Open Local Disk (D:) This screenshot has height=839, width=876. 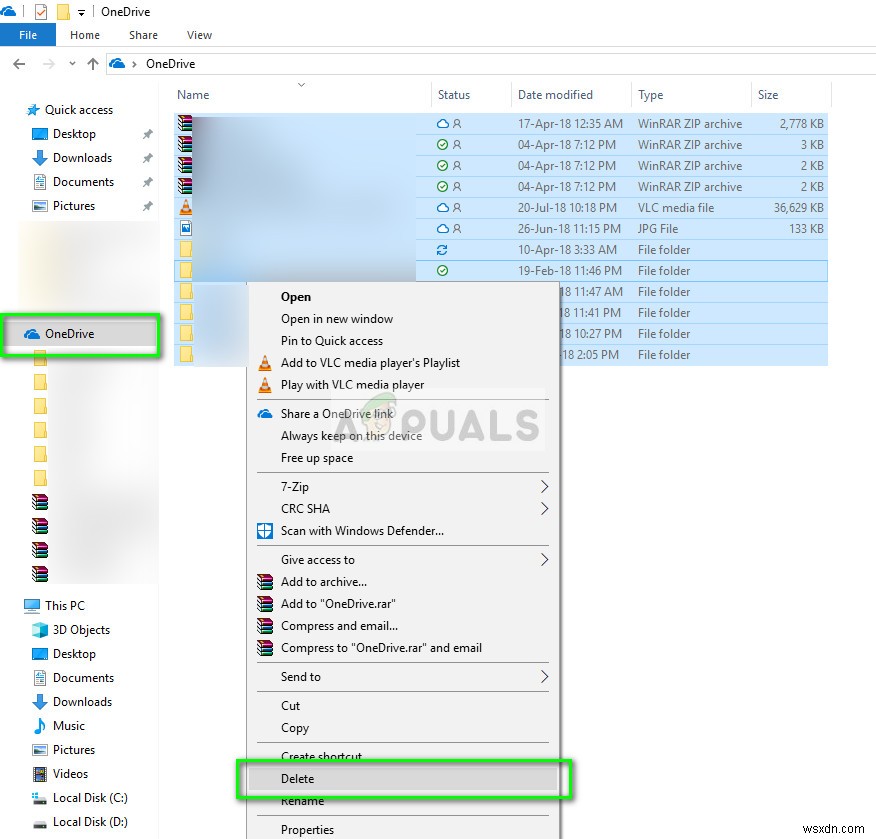[x=90, y=822]
